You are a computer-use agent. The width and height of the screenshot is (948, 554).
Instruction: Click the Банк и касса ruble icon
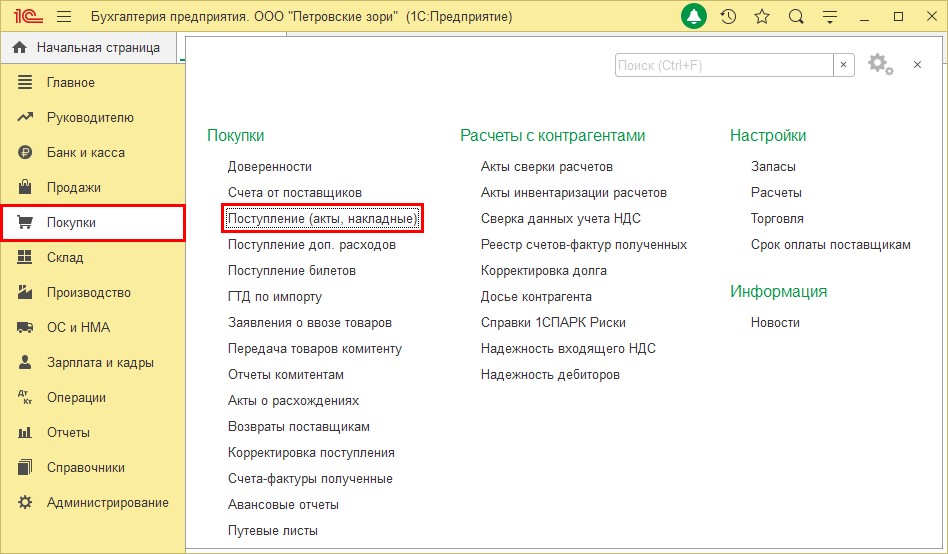point(25,152)
